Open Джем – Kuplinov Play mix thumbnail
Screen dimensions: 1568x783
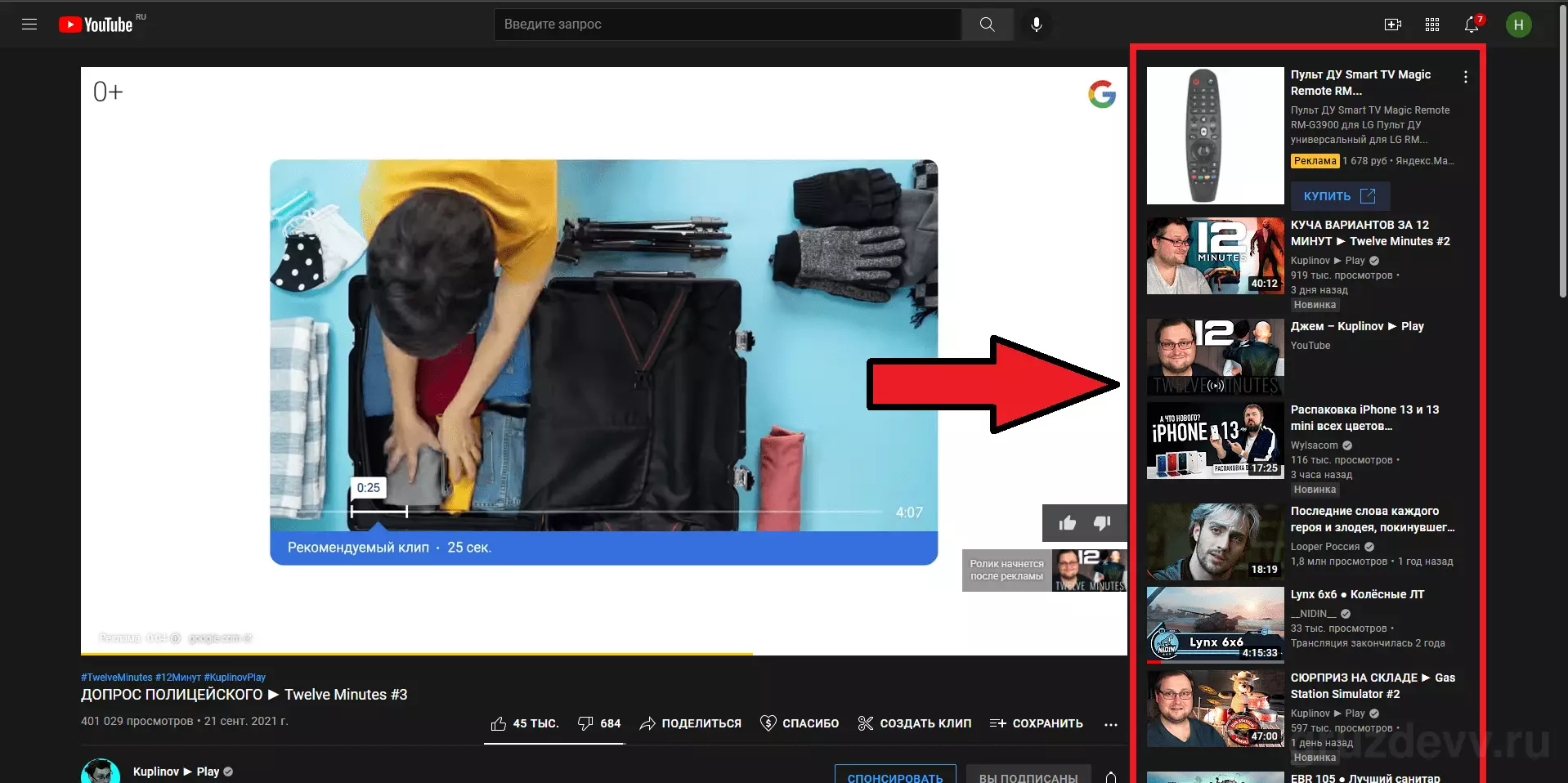pos(1216,357)
